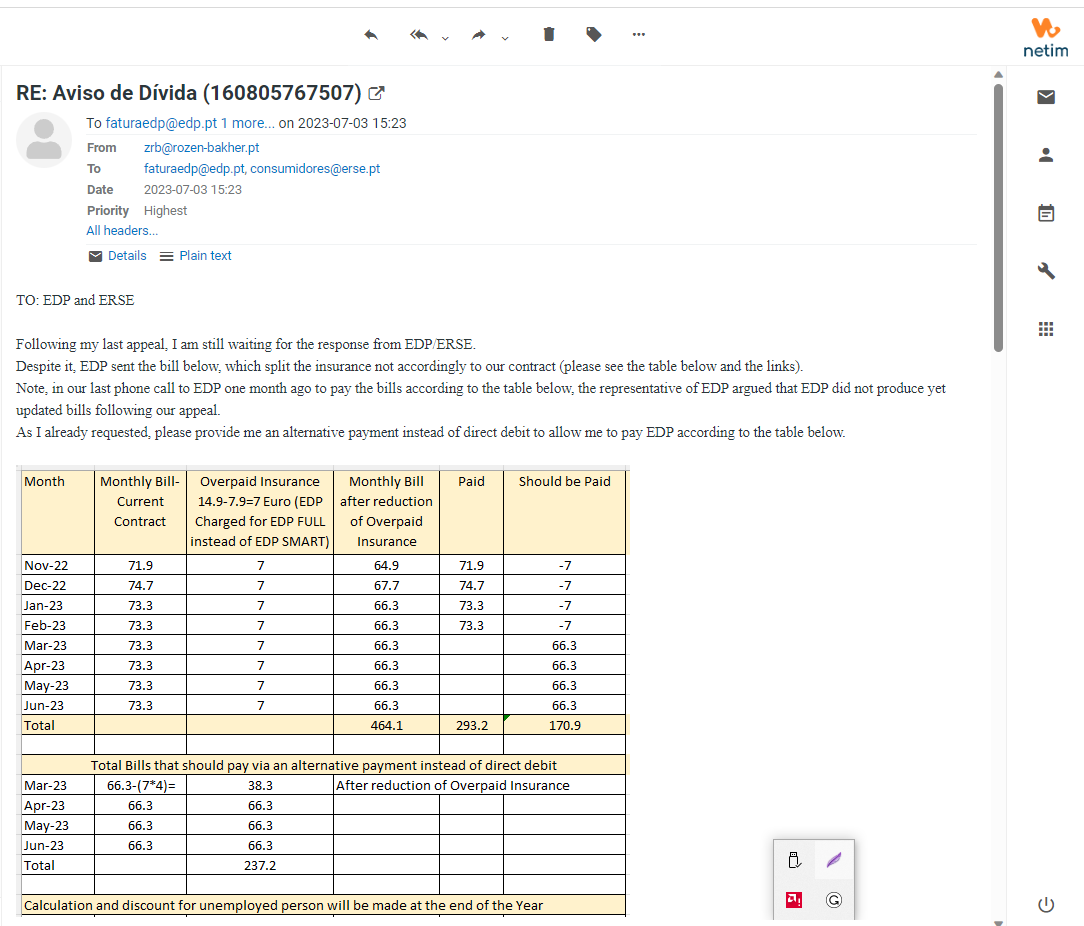Click the priority value 'Highest'

tap(165, 210)
